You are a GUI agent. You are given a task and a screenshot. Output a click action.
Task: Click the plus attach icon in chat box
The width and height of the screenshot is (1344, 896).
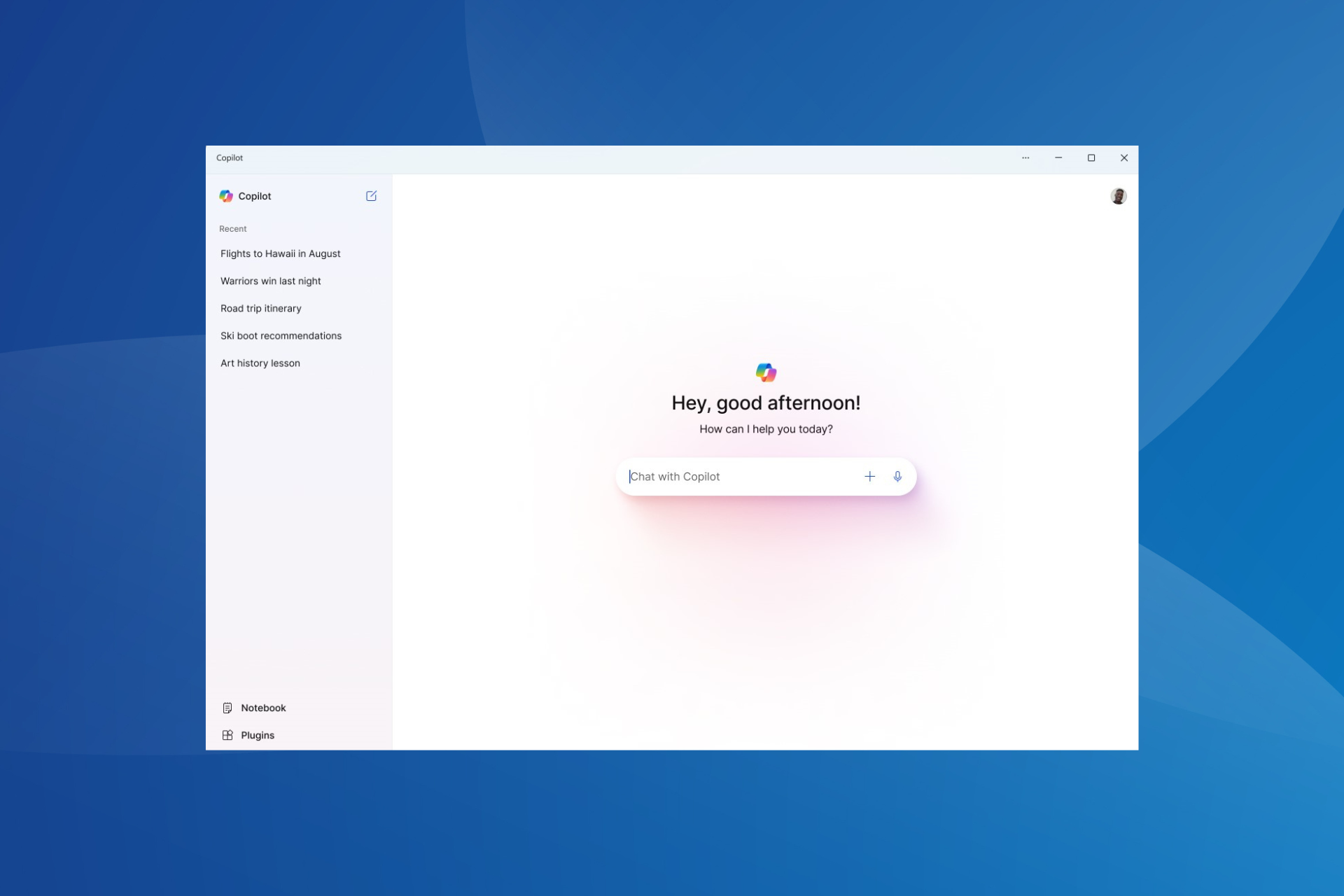pos(869,476)
